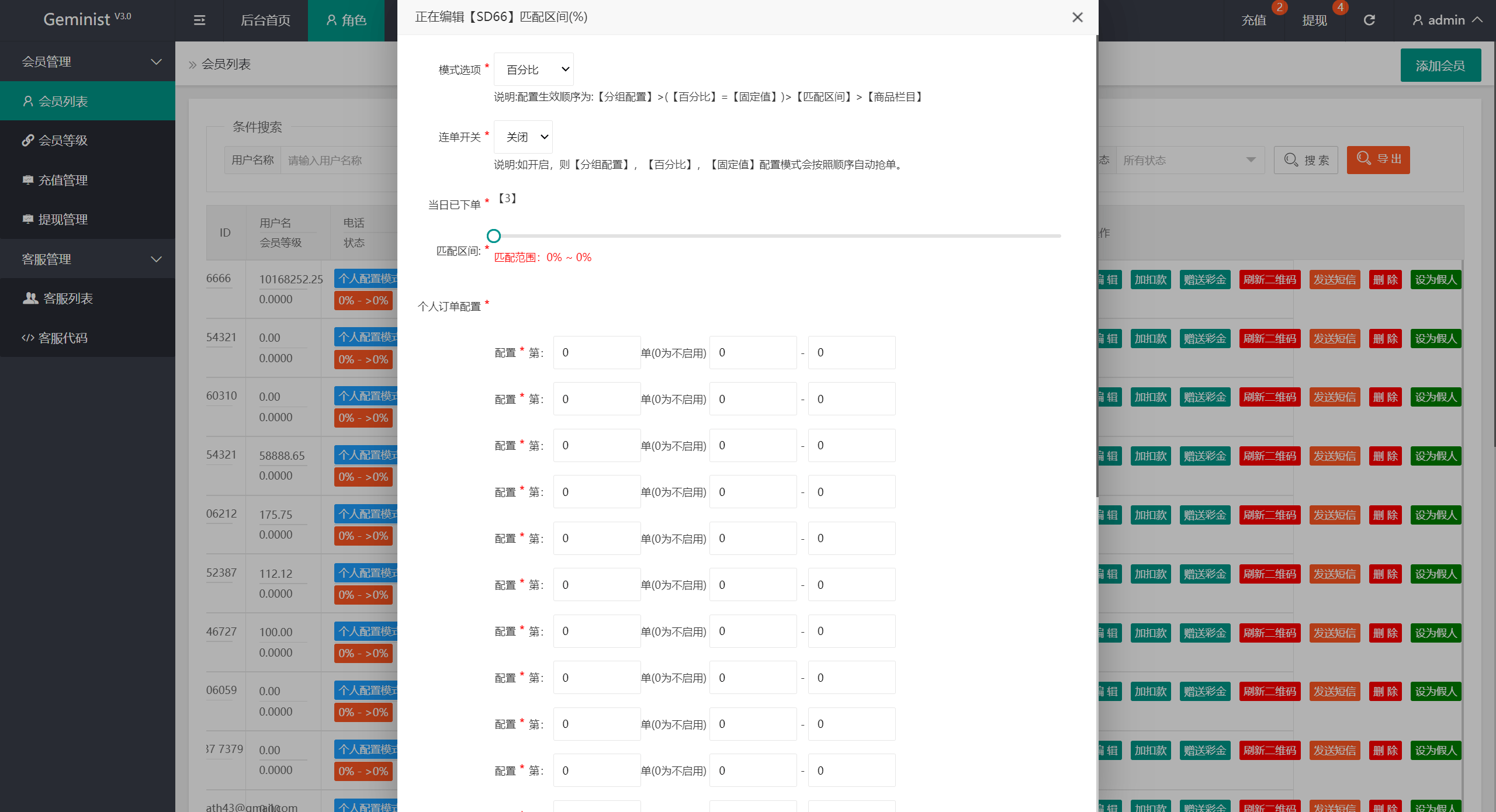Click the 匹配区间 slider handle
The width and height of the screenshot is (1496, 812).
coord(494,235)
